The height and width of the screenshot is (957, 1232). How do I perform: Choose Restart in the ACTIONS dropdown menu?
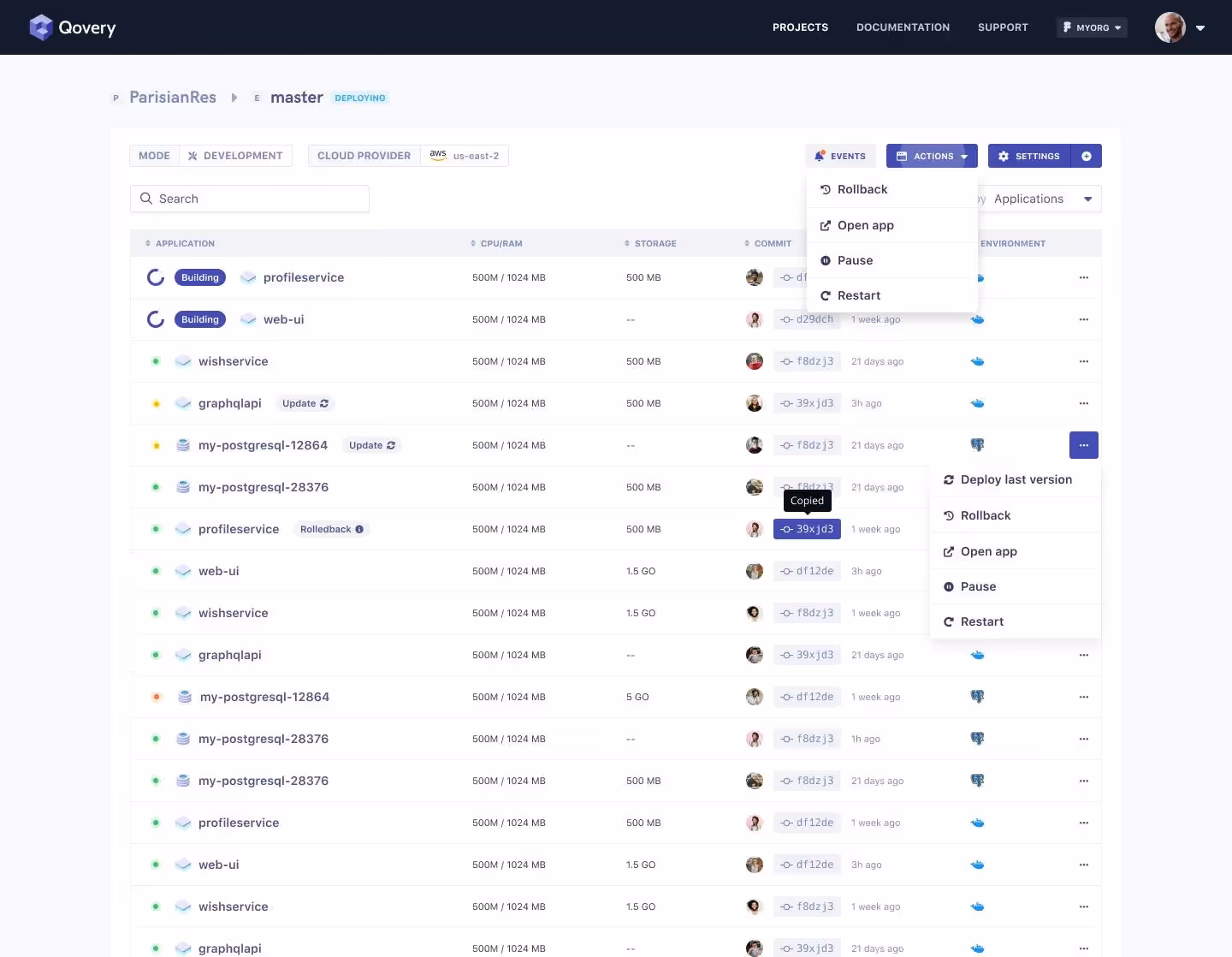892,295
